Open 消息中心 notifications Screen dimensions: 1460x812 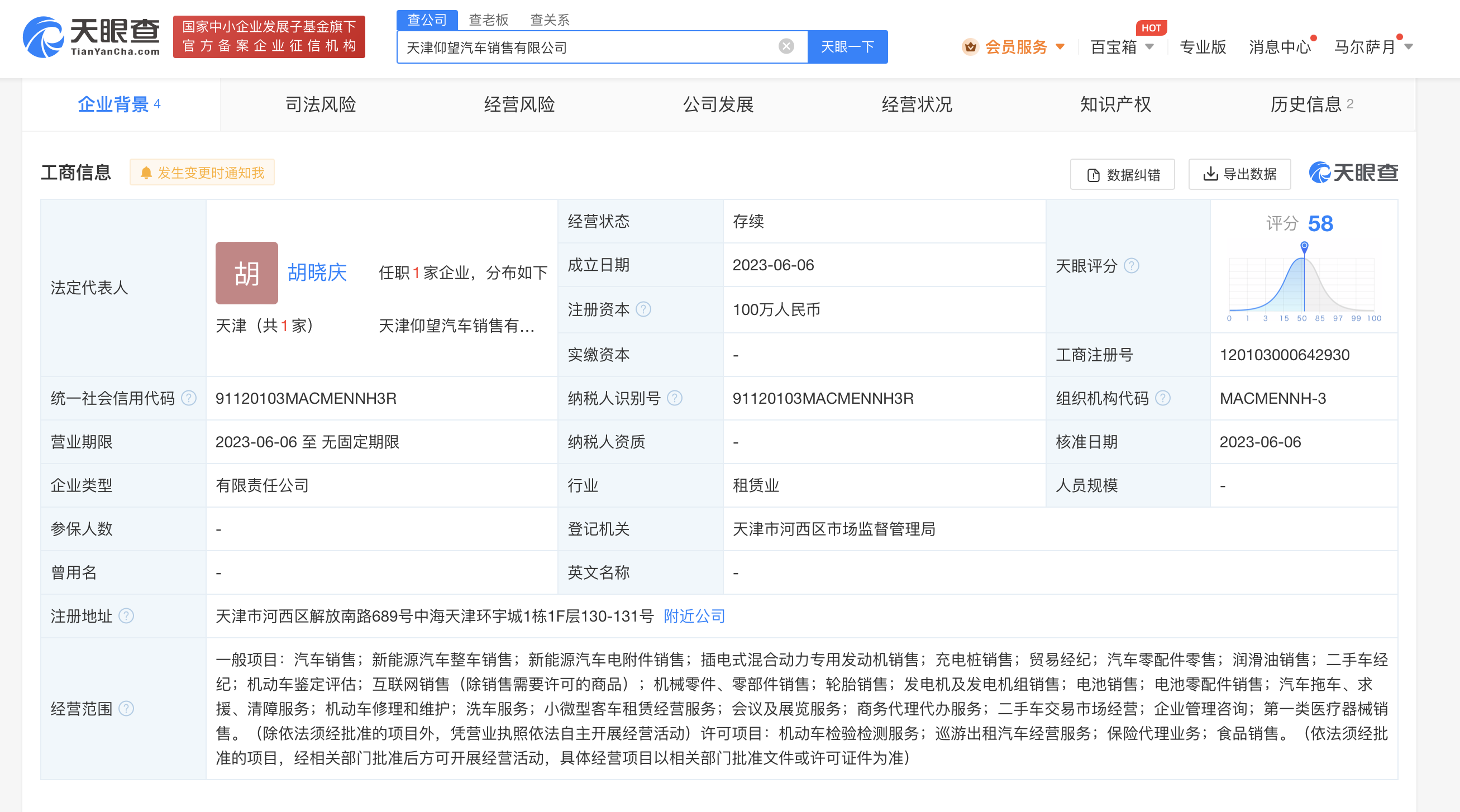pos(1280,47)
